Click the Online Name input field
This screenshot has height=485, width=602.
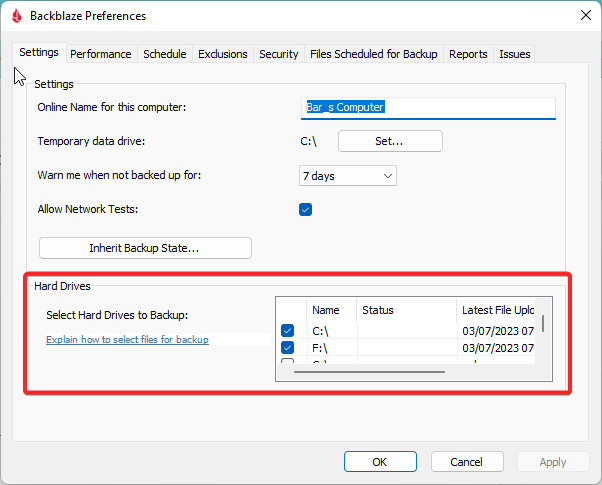[x=428, y=108]
